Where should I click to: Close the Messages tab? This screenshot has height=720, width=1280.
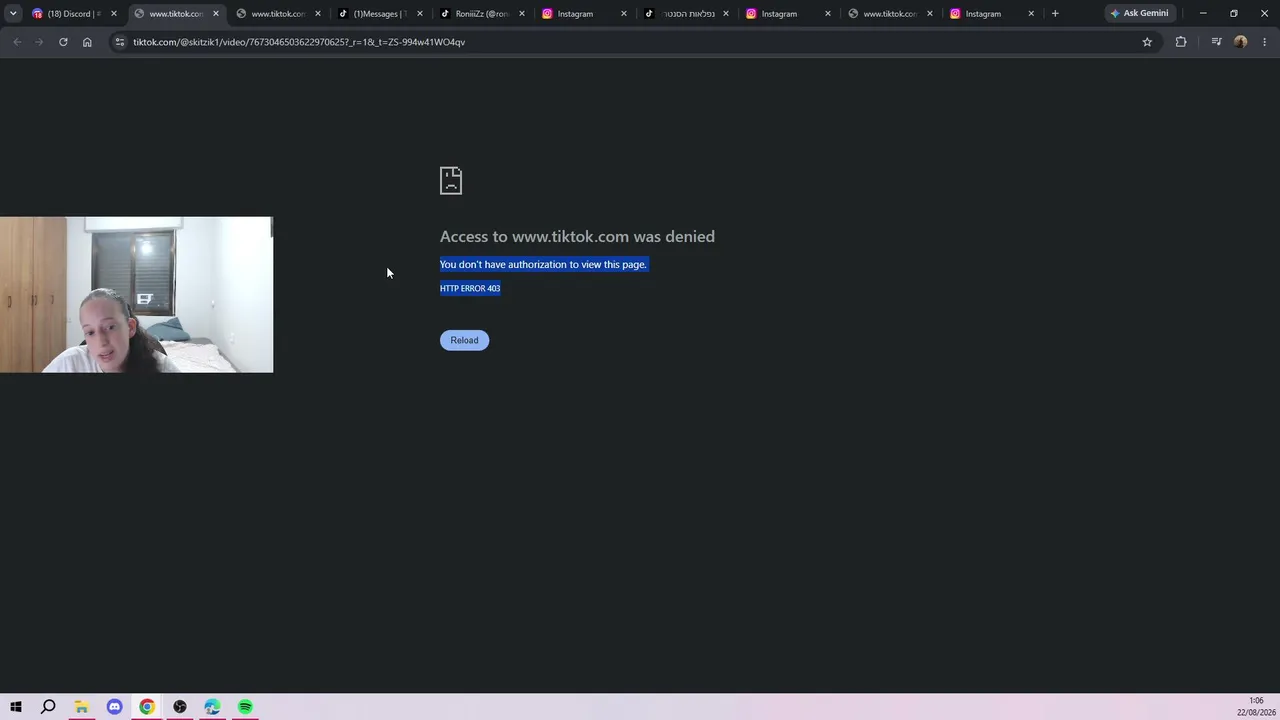click(x=420, y=14)
